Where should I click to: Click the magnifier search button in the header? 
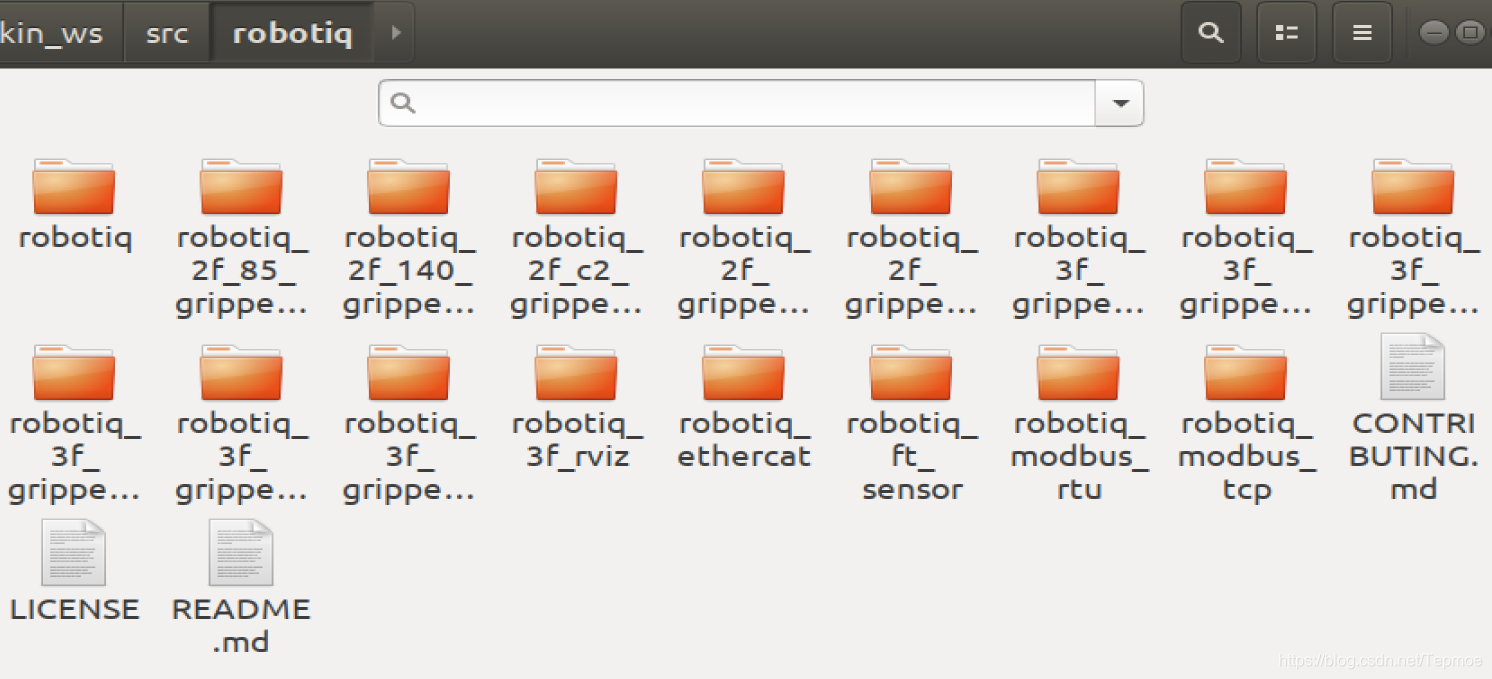1210,33
